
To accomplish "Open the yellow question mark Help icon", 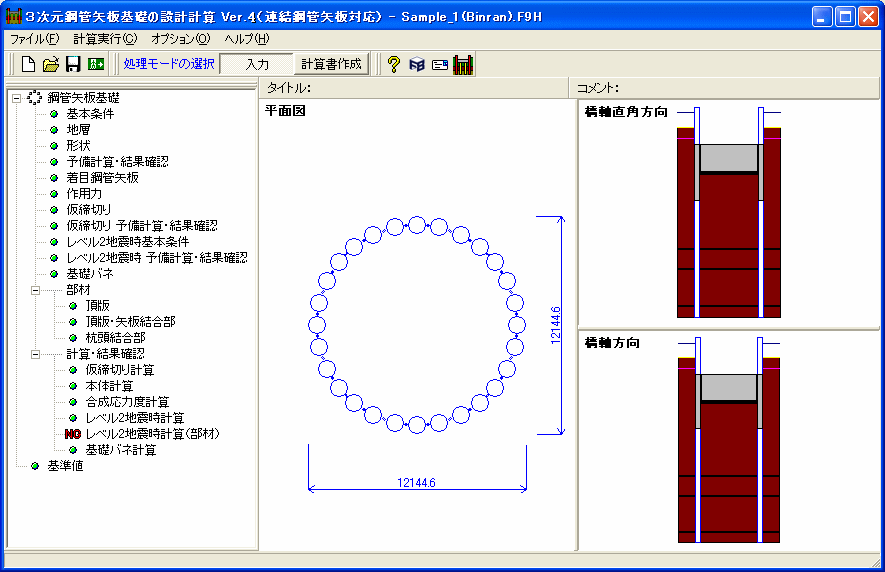I will click(x=394, y=64).
